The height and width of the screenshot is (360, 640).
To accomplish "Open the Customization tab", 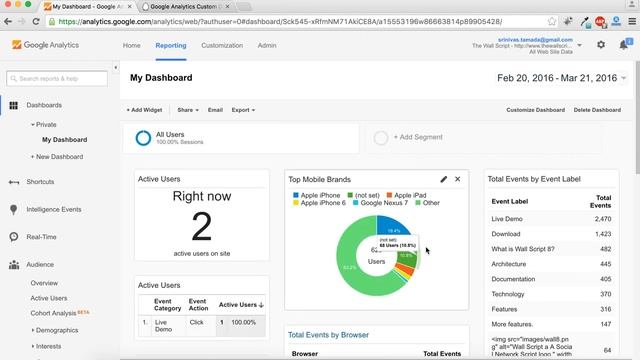I will click(222, 45).
